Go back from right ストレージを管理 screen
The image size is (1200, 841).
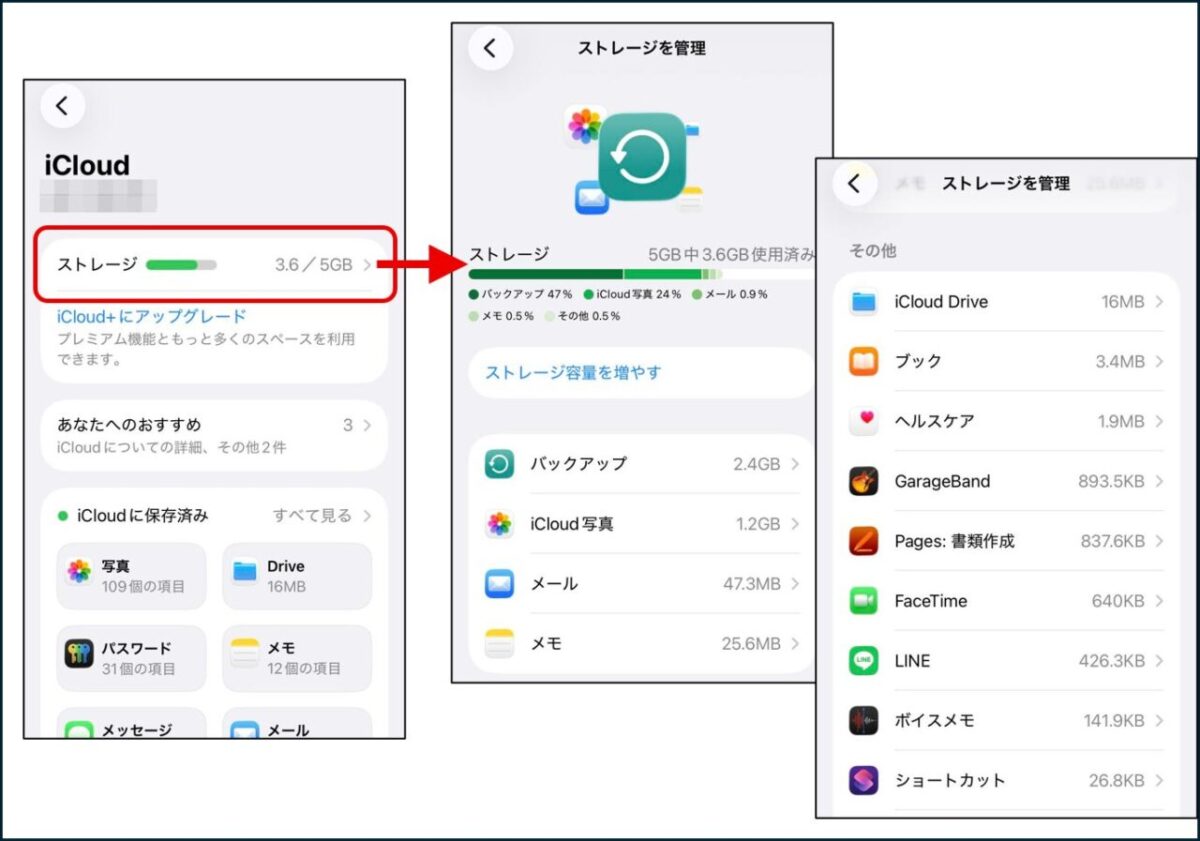tap(854, 183)
